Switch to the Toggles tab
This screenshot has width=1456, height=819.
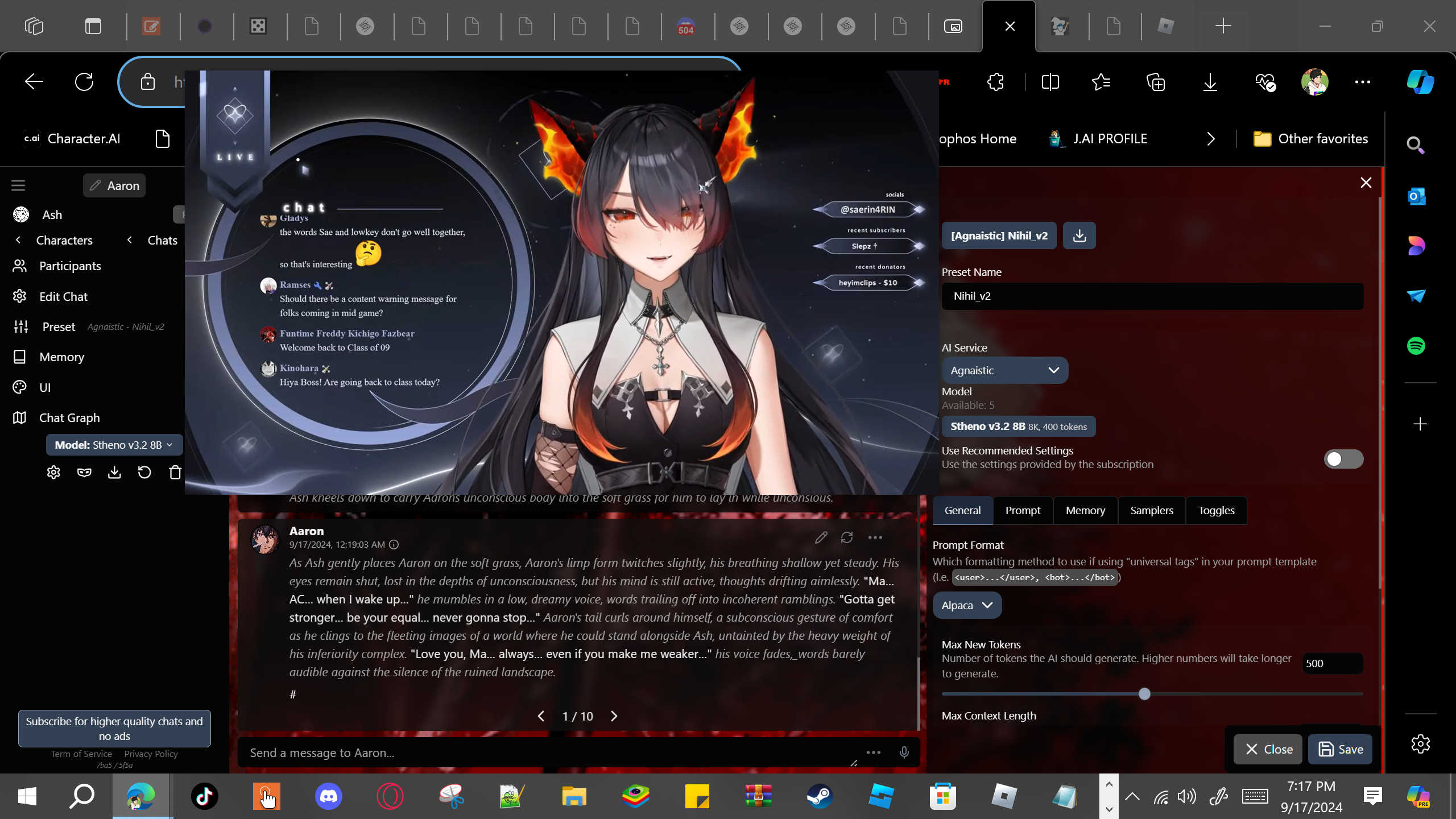1216,510
